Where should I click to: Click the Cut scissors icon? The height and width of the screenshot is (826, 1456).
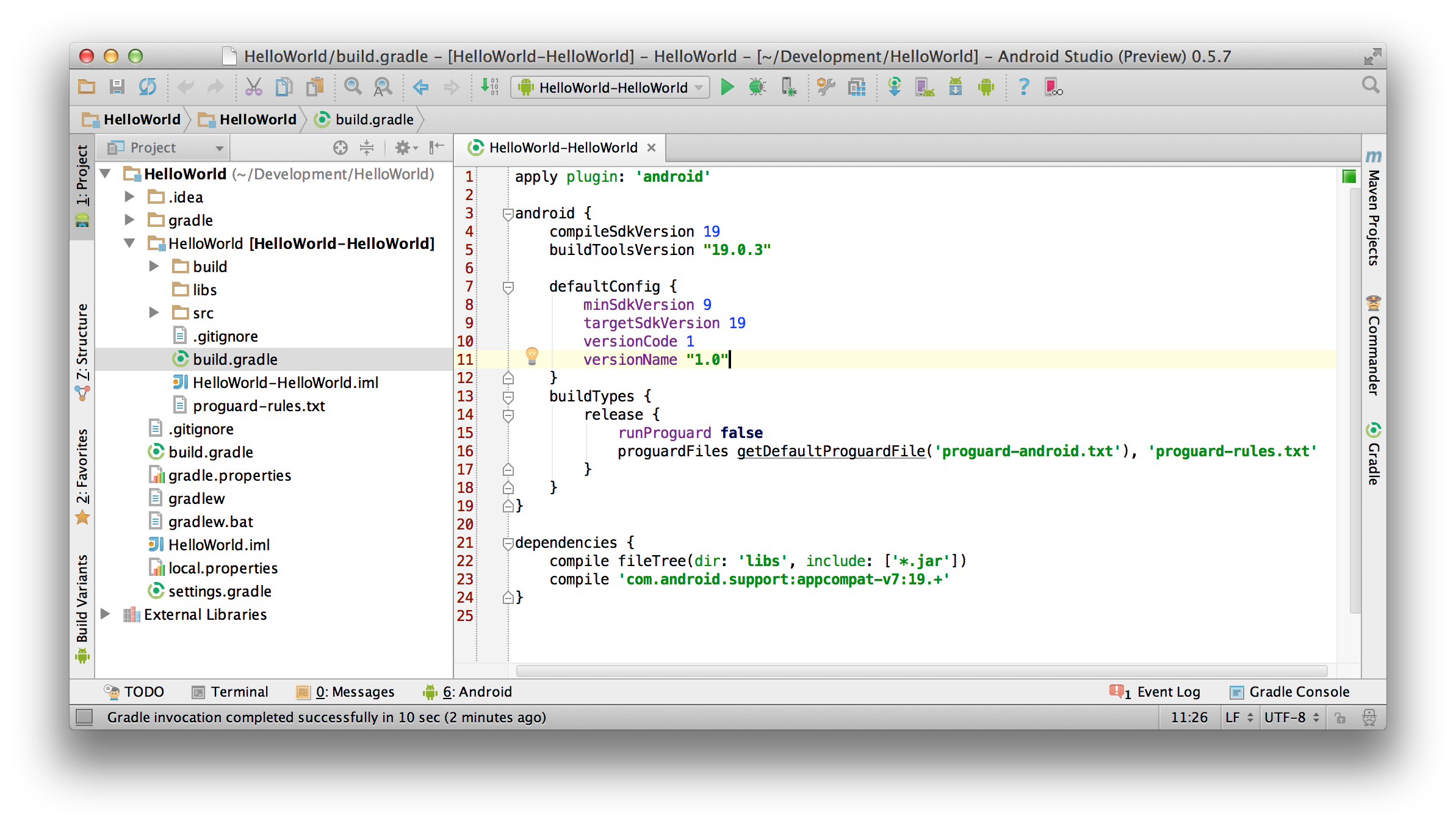click(x=253, y=87)
